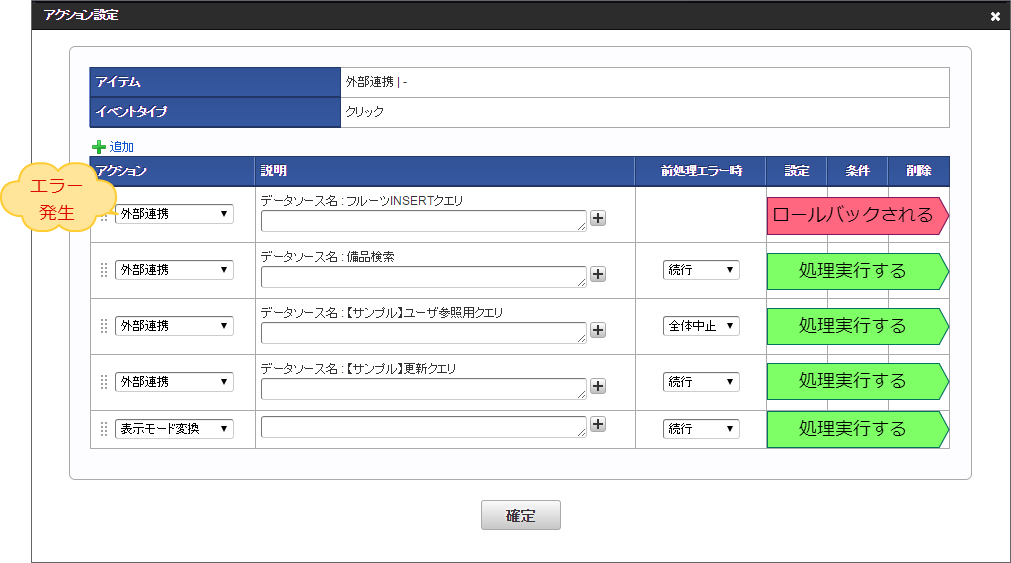
Task: Click text データソース名 : フルーツINSERTクエリ
Action: (x=362, y=201)
